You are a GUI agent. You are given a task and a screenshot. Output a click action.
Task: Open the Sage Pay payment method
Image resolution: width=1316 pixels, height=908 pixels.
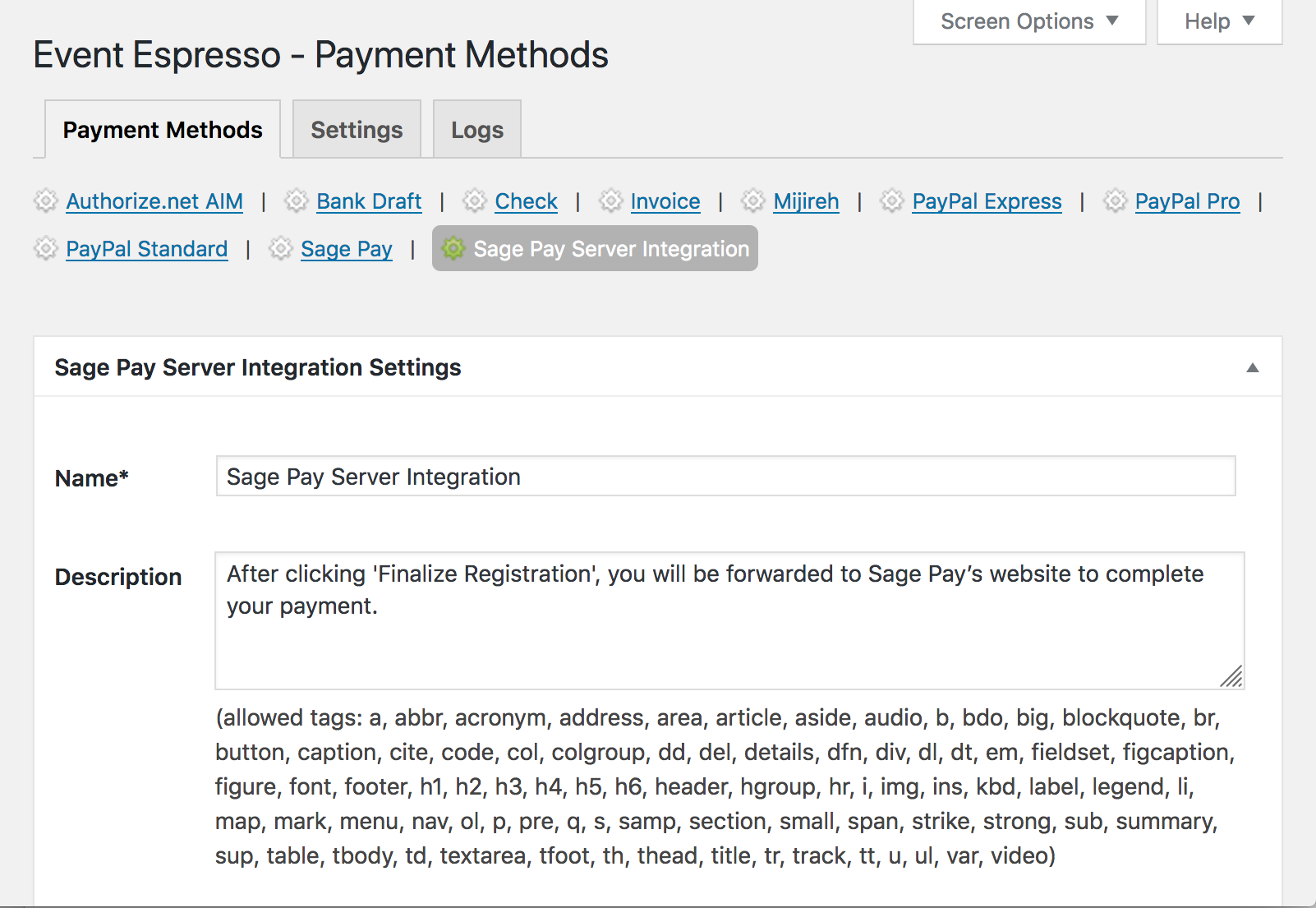click(347, 249)
